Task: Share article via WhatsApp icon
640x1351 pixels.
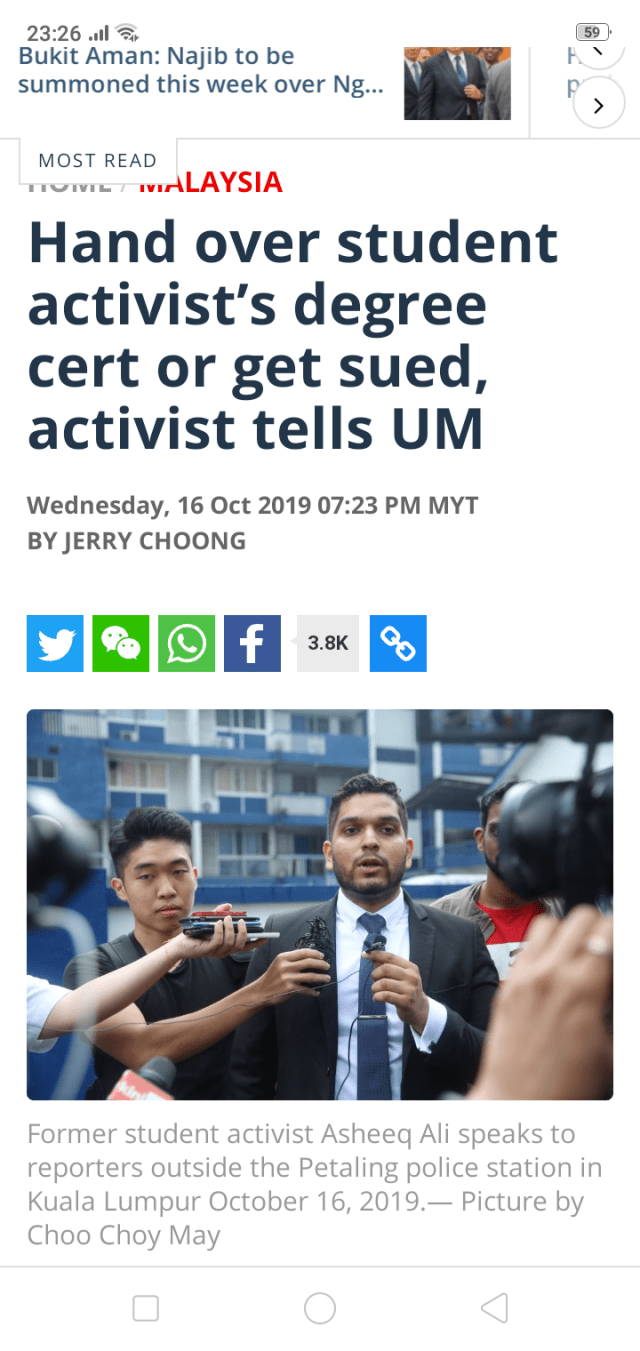Action: tap(187, 643)
